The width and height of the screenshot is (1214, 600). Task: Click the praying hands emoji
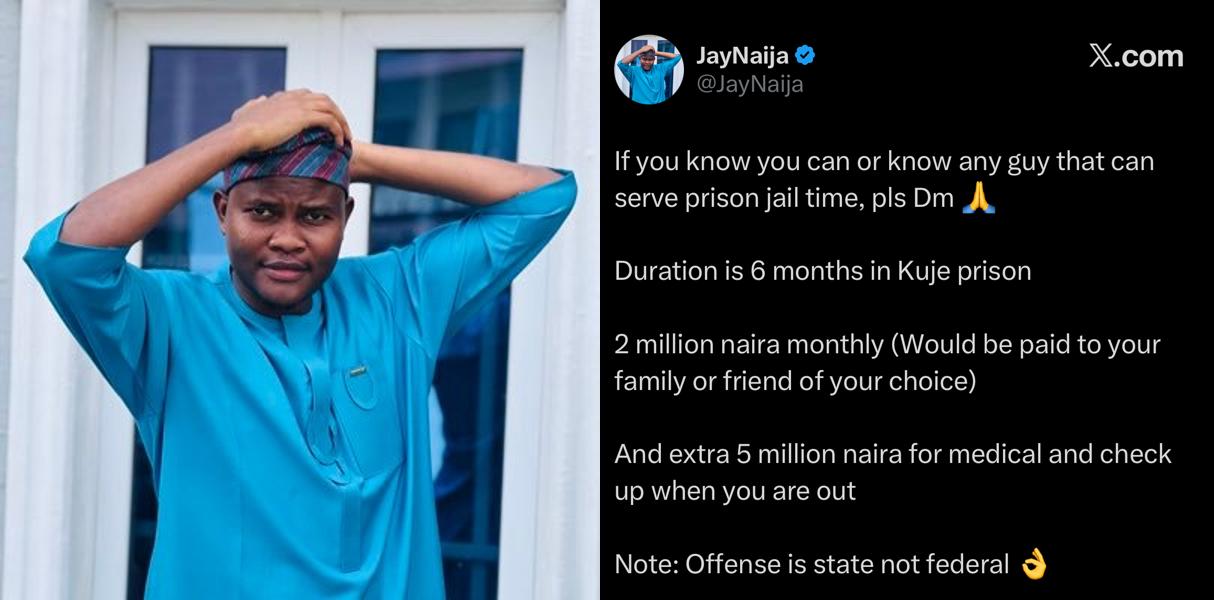978,199
